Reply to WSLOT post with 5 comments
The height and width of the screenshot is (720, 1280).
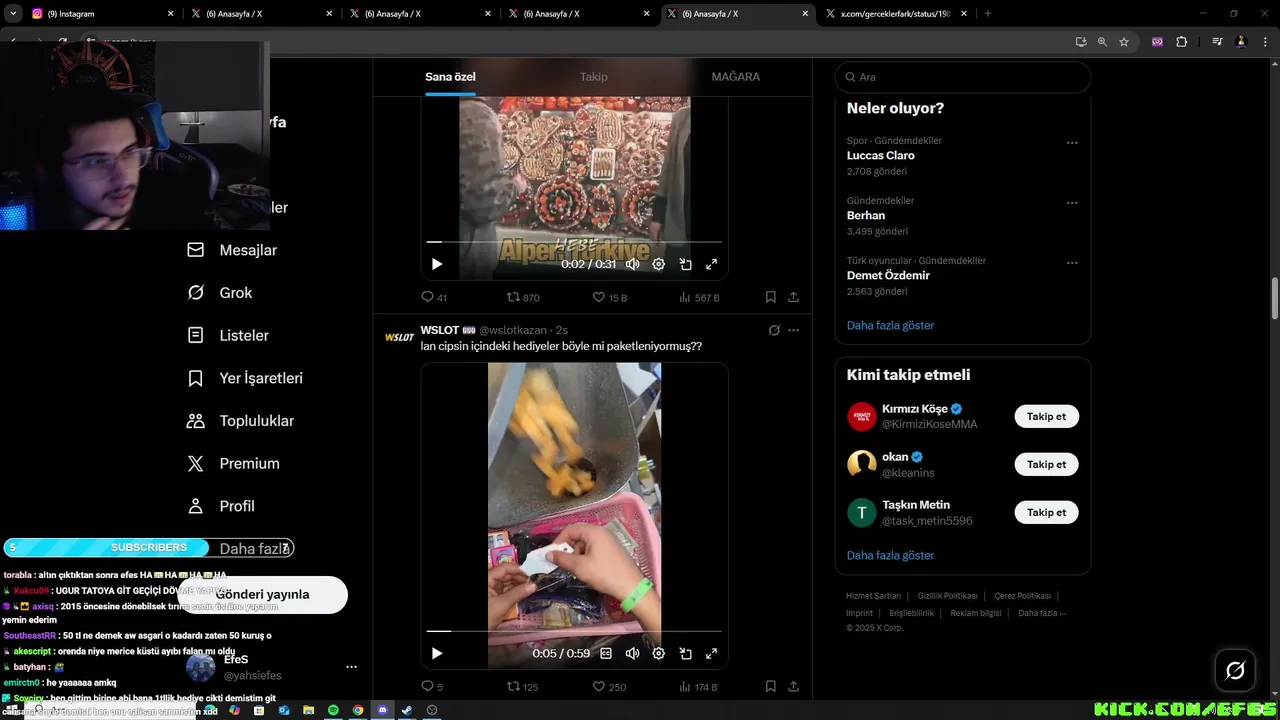(x=432, y=687)
